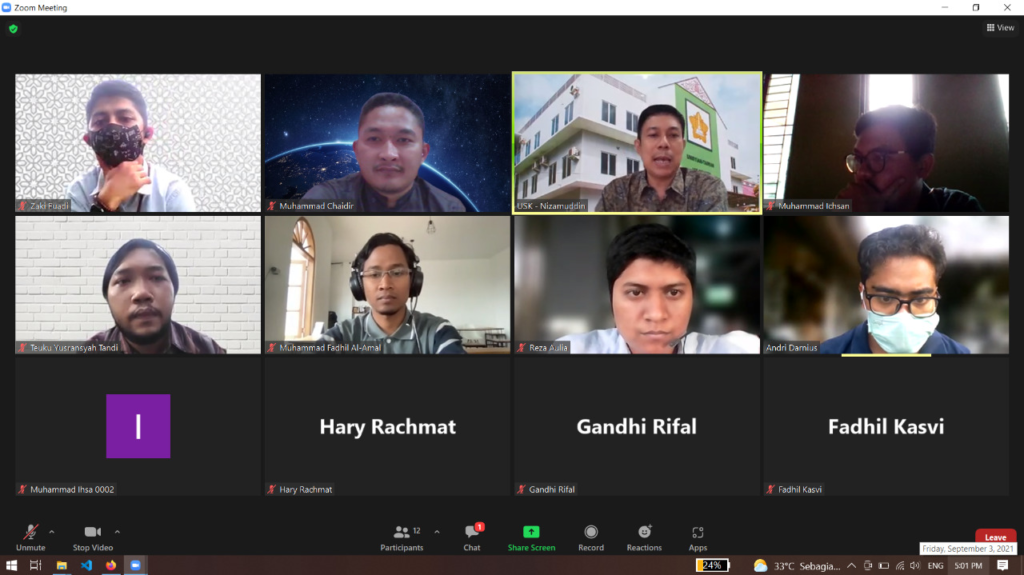Click the taskbar clock showing 5:01 PM
The width and height of the screenshot is (1024, 575).
click(967, 565)
